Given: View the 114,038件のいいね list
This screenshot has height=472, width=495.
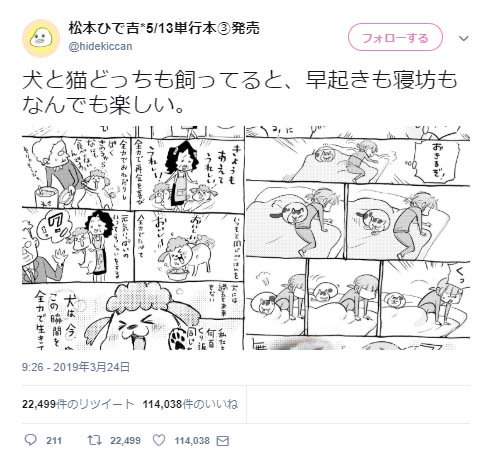Looking at the screenshot, I should click(190, 404).
